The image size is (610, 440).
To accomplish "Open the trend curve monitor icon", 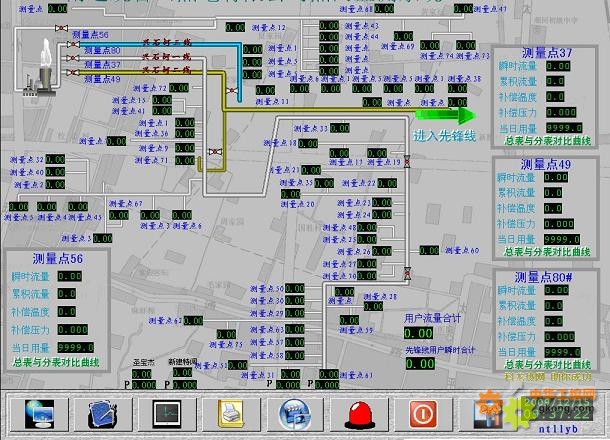I will 167,414.
